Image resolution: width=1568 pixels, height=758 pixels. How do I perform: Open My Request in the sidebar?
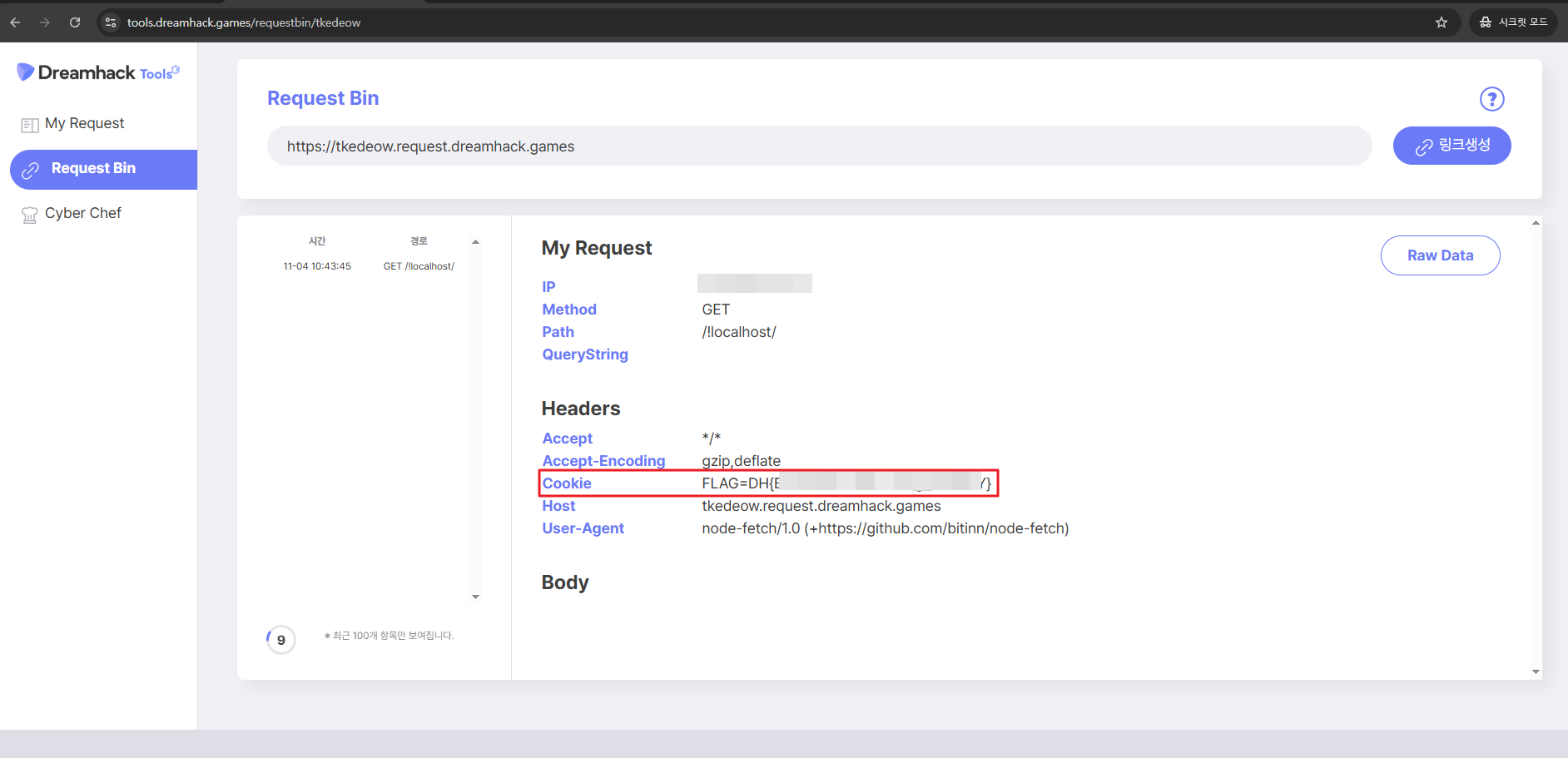point(84,124)
